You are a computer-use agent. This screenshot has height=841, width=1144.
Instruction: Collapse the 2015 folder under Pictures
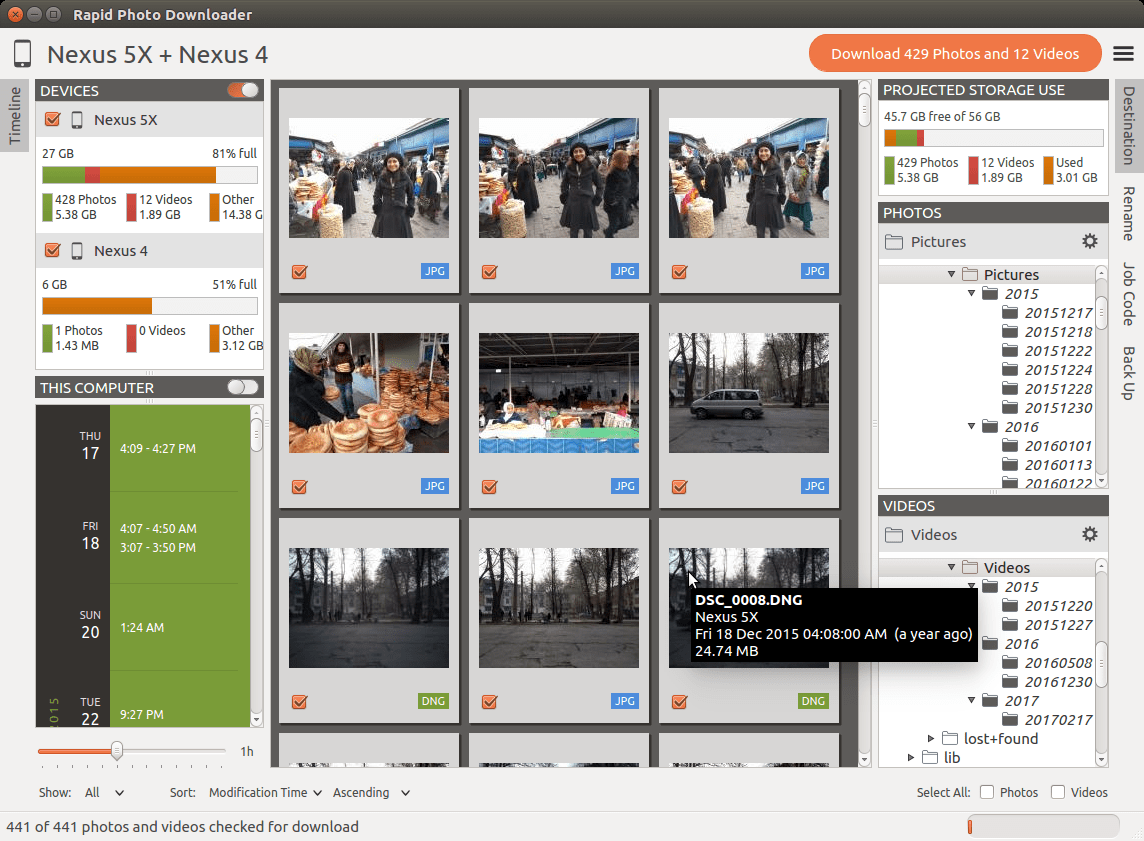pos(971,293)
